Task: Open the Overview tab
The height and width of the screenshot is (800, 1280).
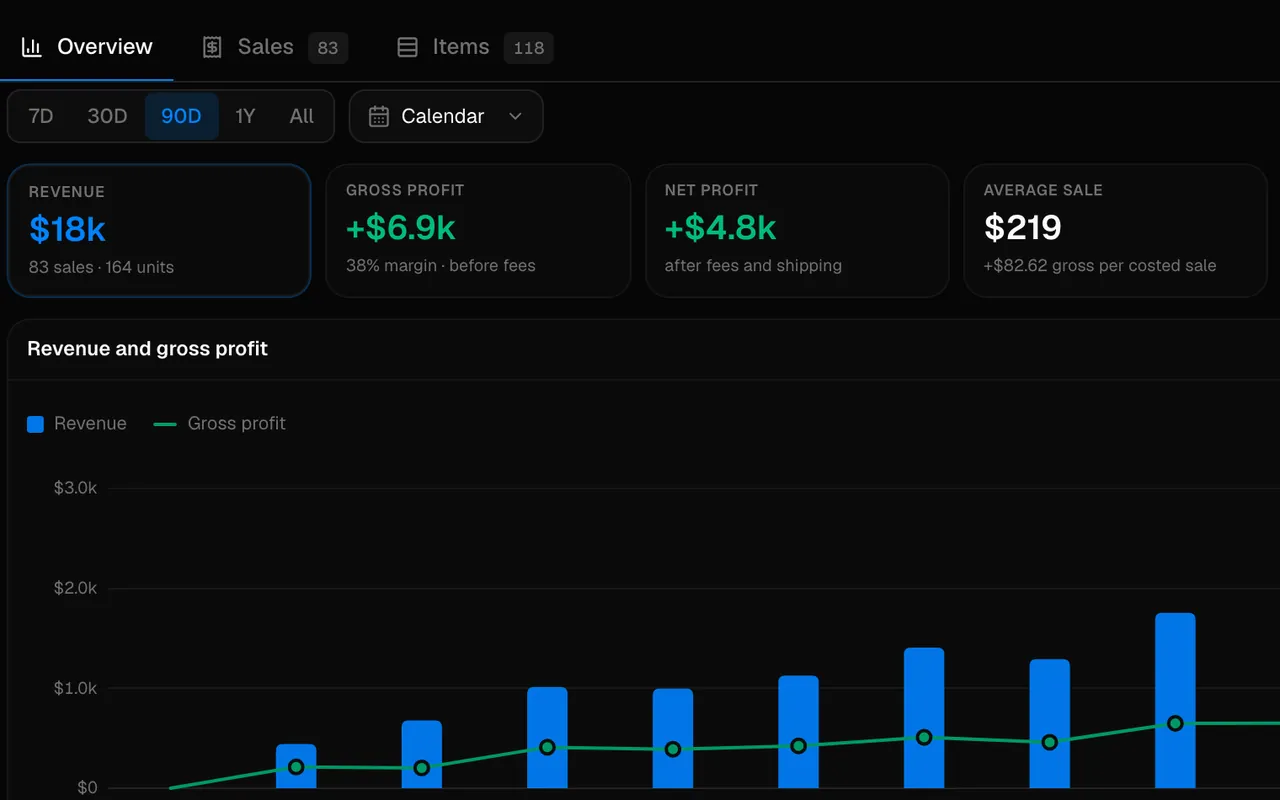Action: (87, 47)
